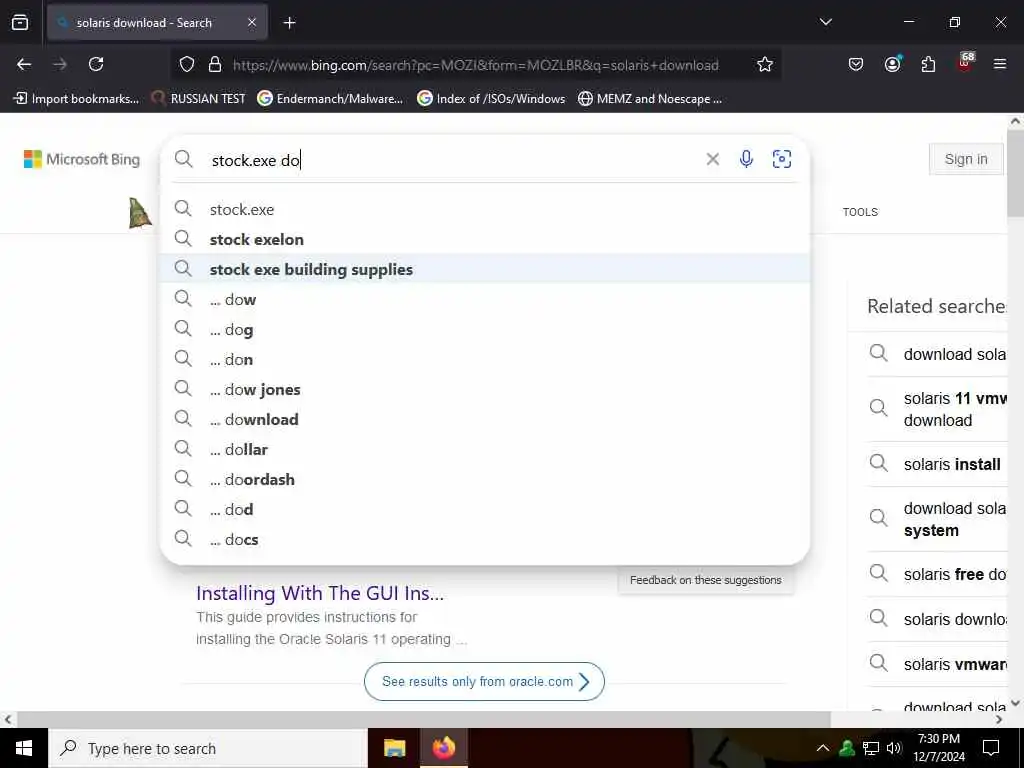Viewport: 1024px width, 768px height.
Task: Show hidden system tray icons chevron
Action: tap(823, 748)
